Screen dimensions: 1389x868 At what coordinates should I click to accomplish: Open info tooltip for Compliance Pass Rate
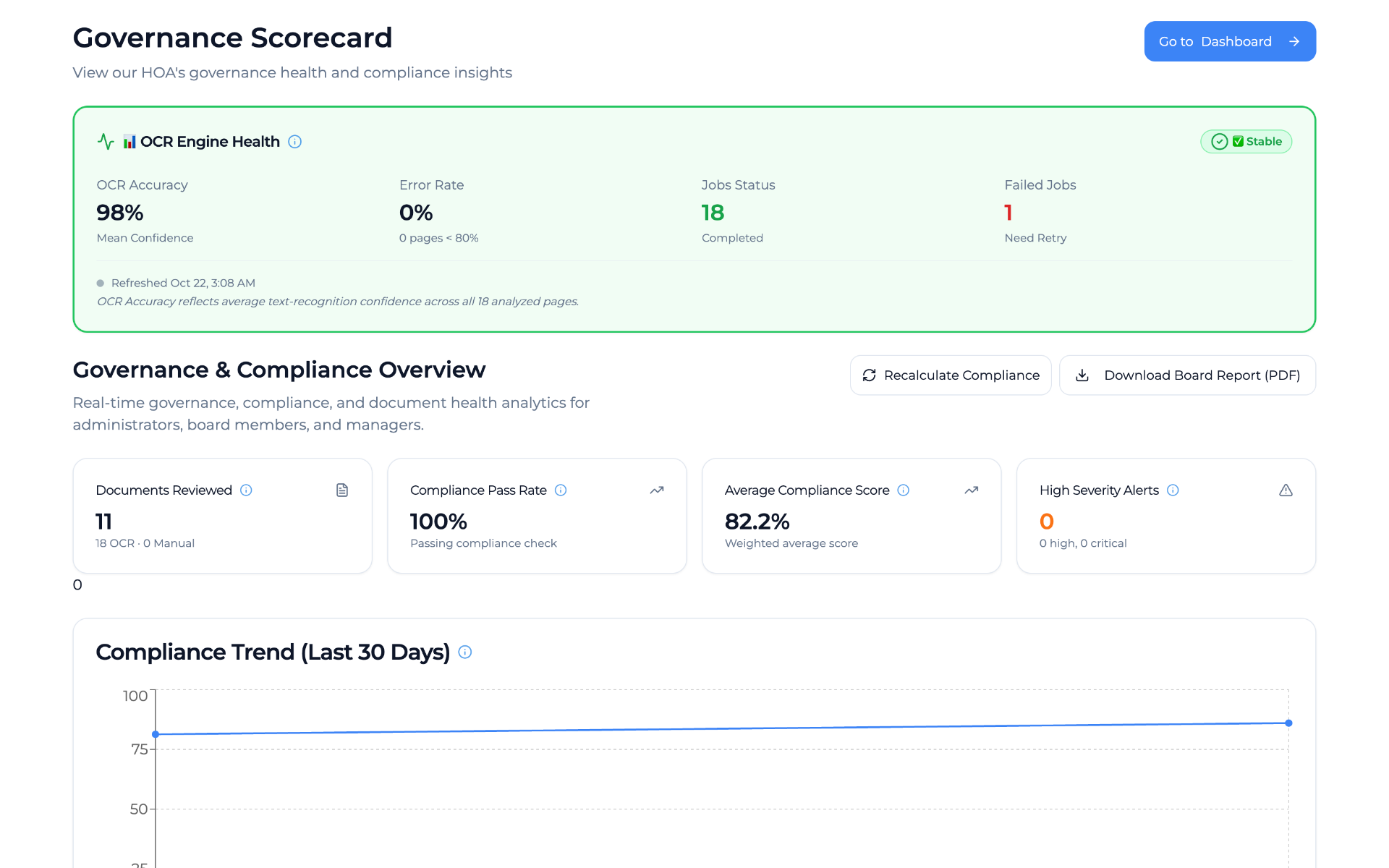[x=561, y=490]
